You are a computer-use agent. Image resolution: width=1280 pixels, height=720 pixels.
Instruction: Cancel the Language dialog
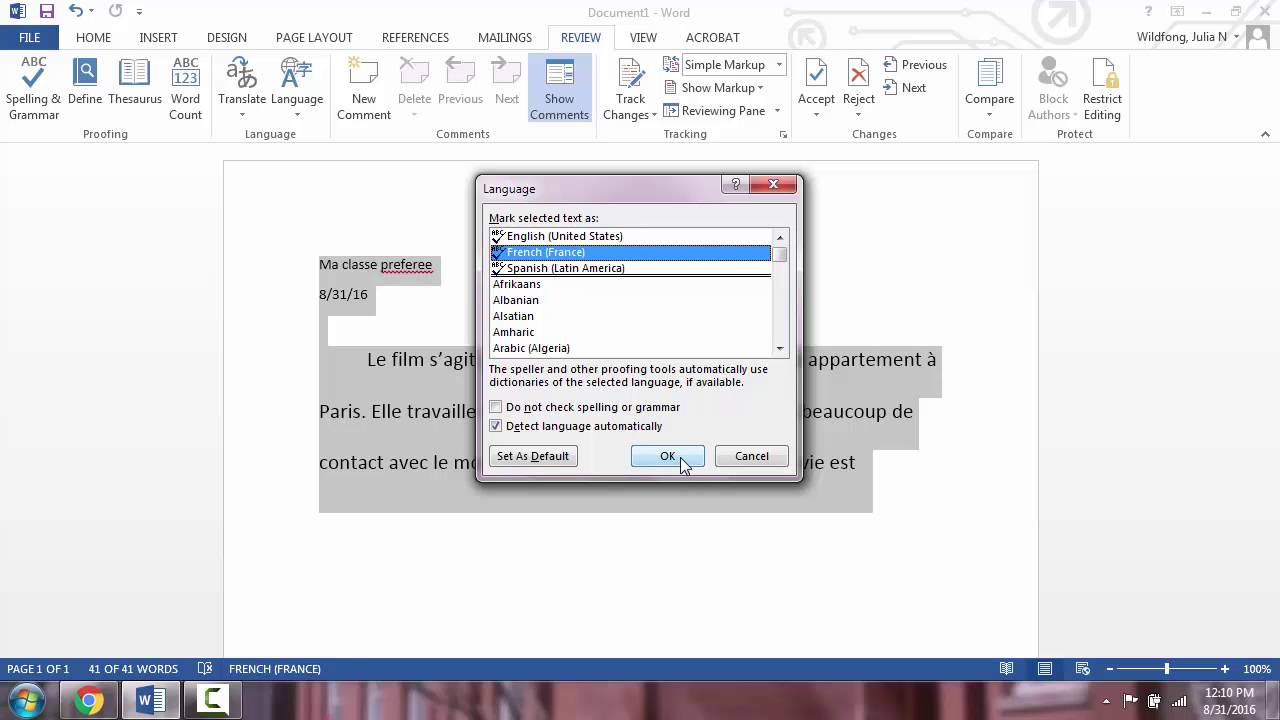point(752,456)
